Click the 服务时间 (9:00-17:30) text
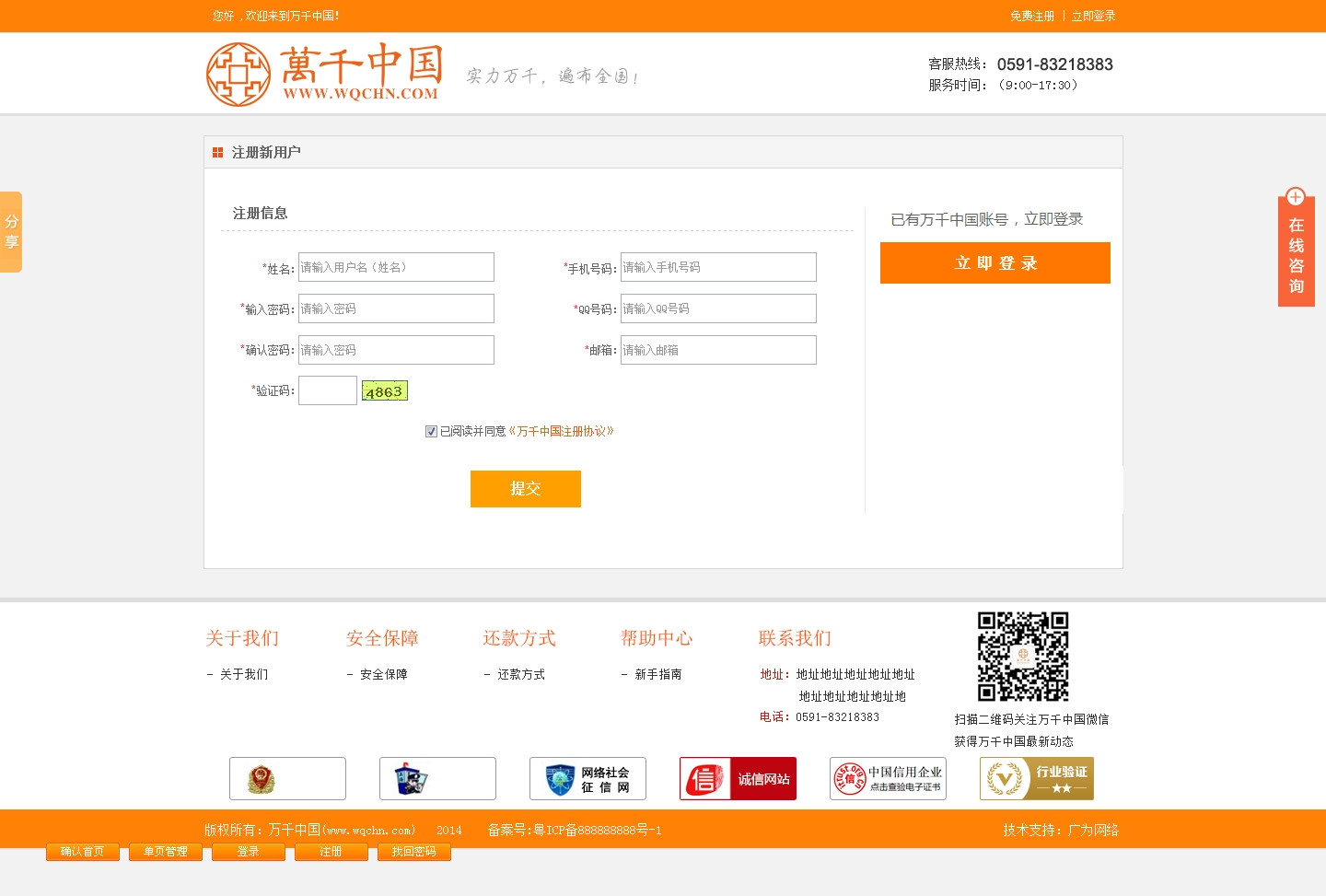 point(1004,85)
